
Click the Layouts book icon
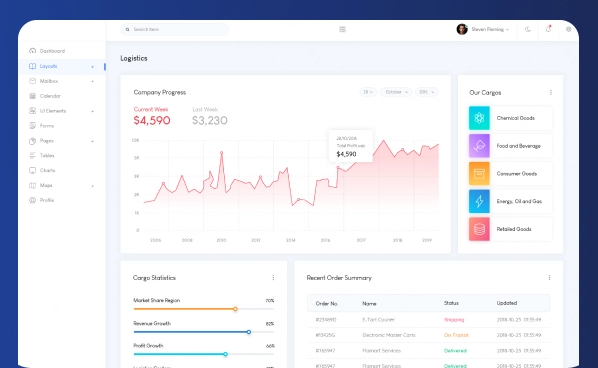pos(32,66)
